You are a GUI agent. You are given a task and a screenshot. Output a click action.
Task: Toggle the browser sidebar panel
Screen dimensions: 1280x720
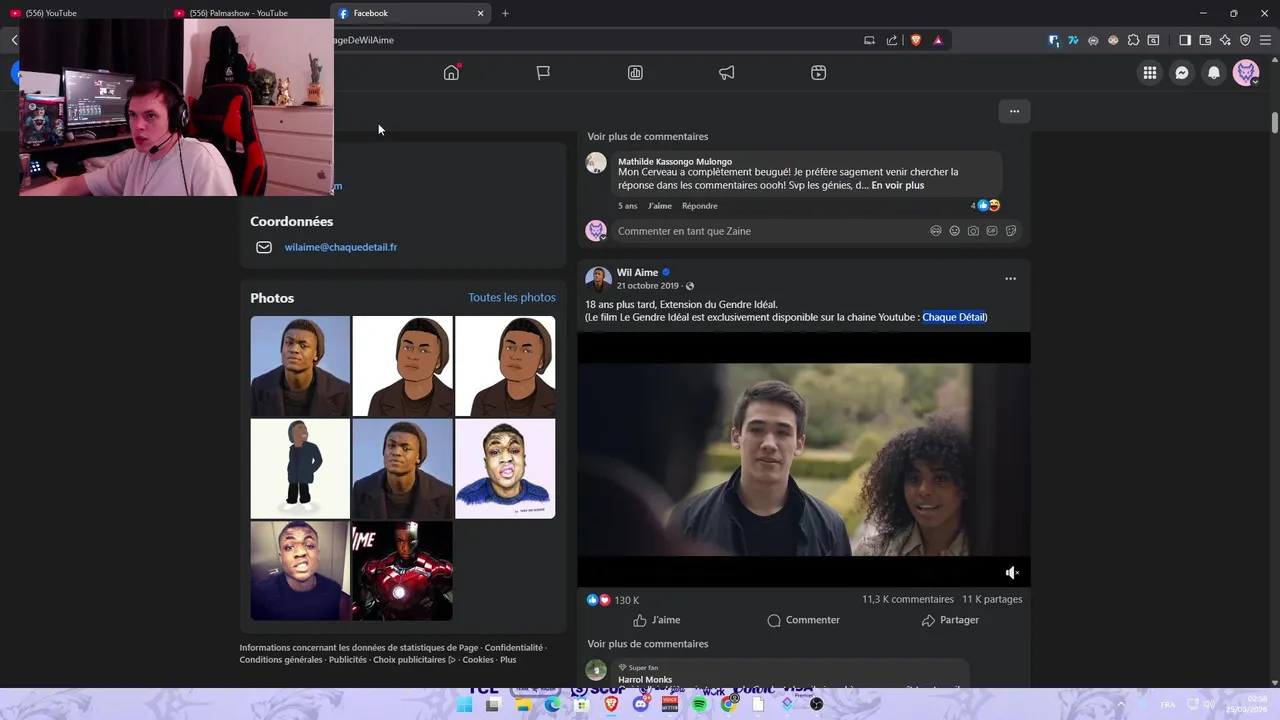click(1185, 40)
